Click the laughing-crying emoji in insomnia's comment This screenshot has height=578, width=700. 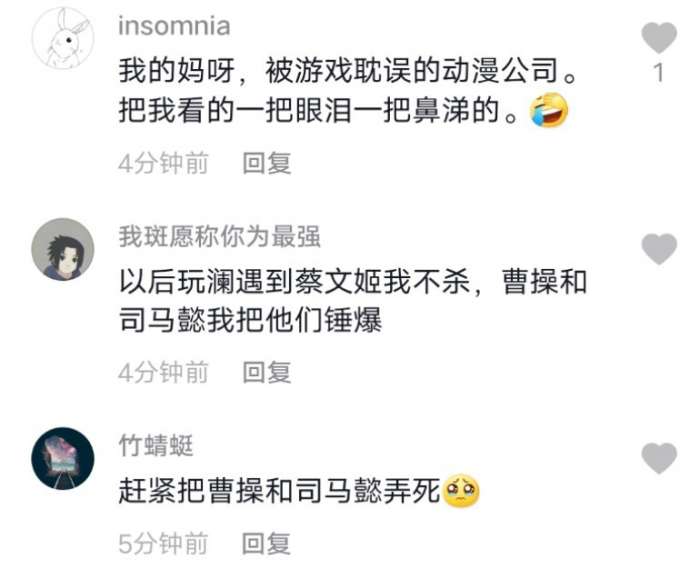549,110
